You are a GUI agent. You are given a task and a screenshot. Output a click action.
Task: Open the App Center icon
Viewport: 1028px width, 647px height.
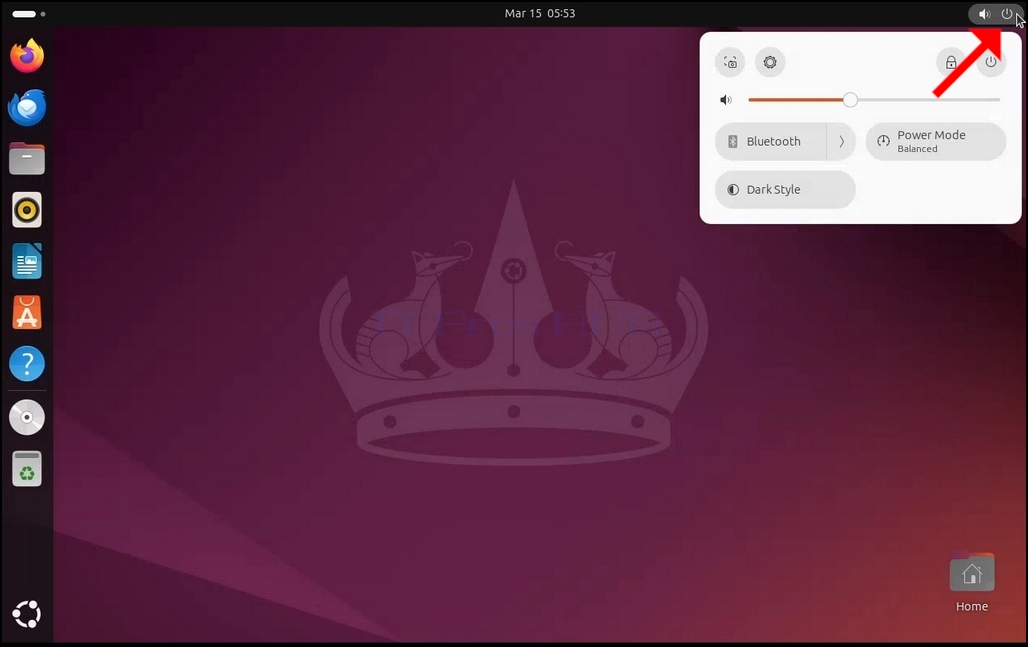pyautogui.click(x=27, y=313)
